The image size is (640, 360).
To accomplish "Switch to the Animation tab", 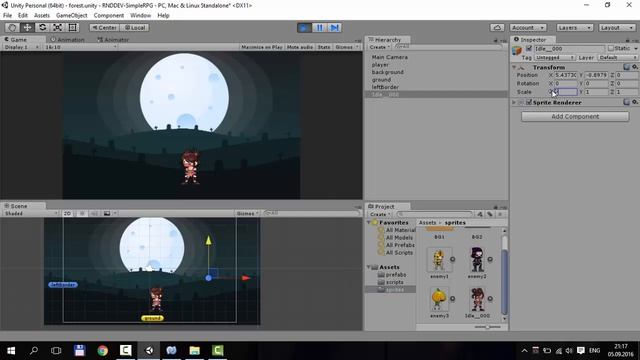I will click(68, 40).
